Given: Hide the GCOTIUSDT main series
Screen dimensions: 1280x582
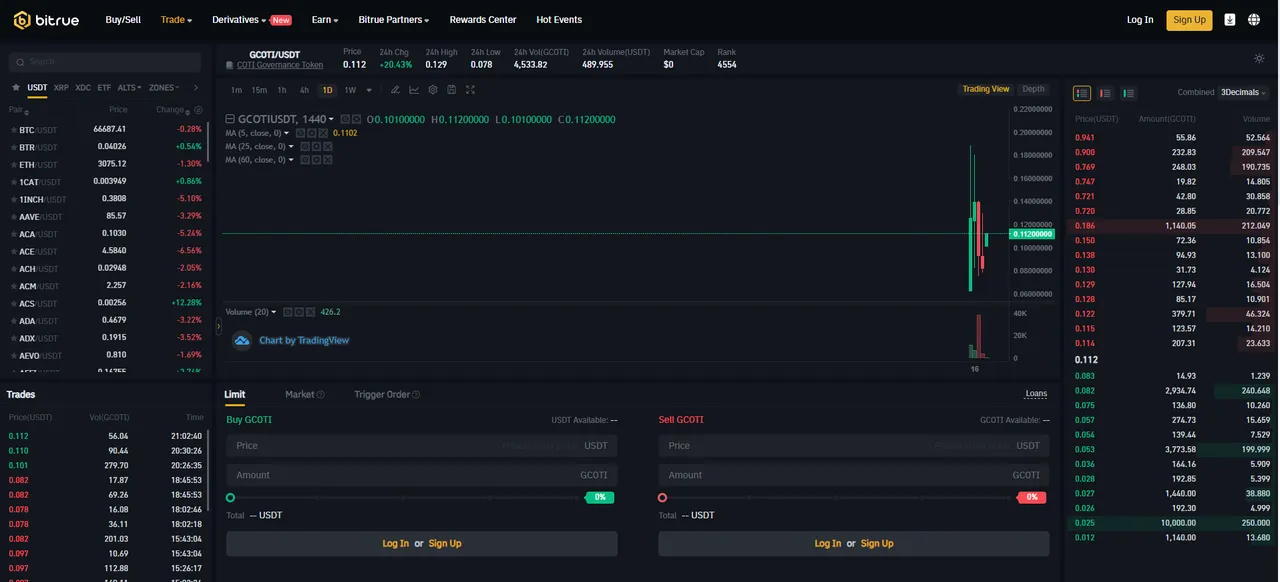Looking at the screenshot, I should [345, 119].
